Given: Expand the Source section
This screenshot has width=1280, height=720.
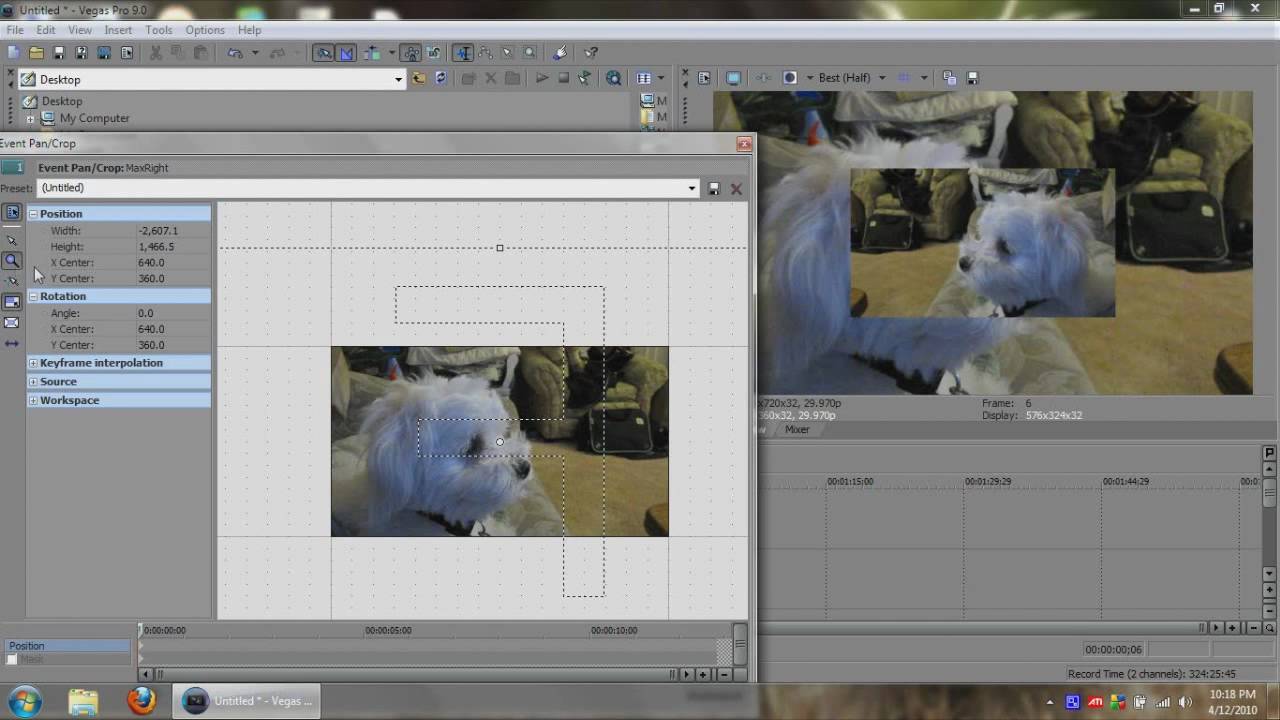Looking at the screenshot, I should tap(33, 382).
